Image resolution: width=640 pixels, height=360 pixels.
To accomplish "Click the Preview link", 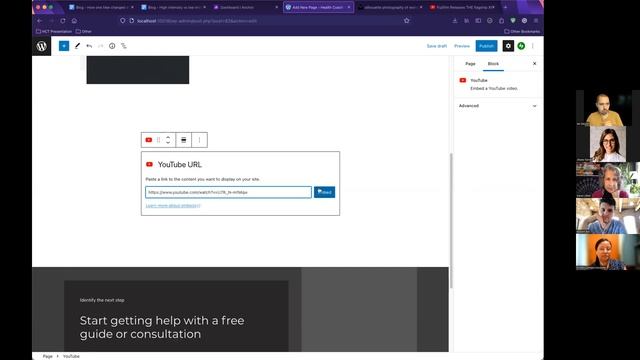I will pos(462,46).
